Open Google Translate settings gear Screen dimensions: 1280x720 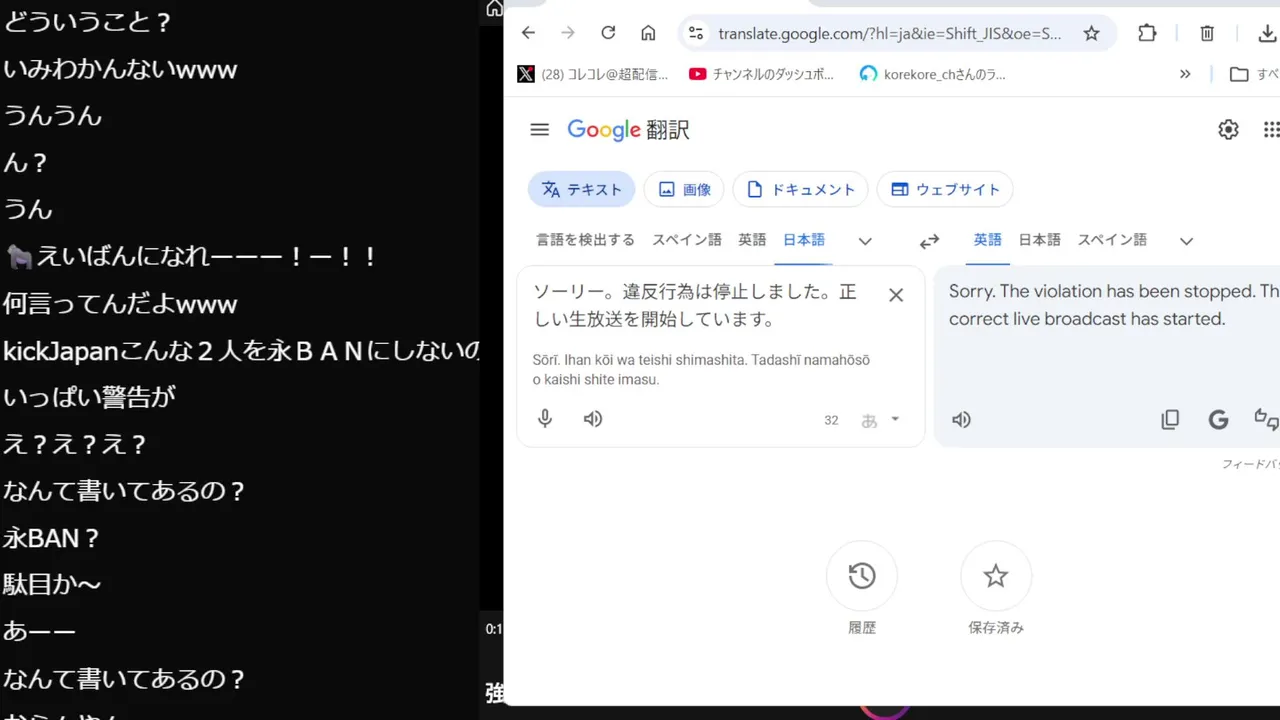(x=1228, y=129)
